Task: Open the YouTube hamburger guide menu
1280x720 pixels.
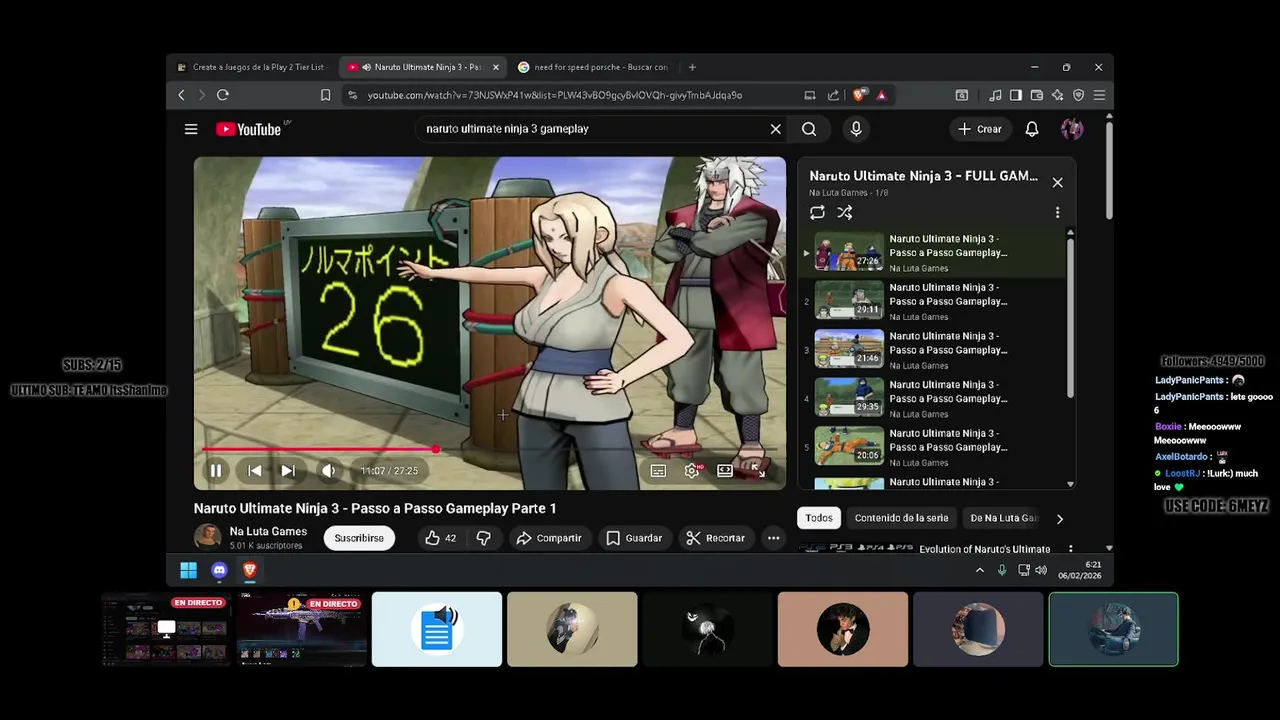Action: (191, 129)
